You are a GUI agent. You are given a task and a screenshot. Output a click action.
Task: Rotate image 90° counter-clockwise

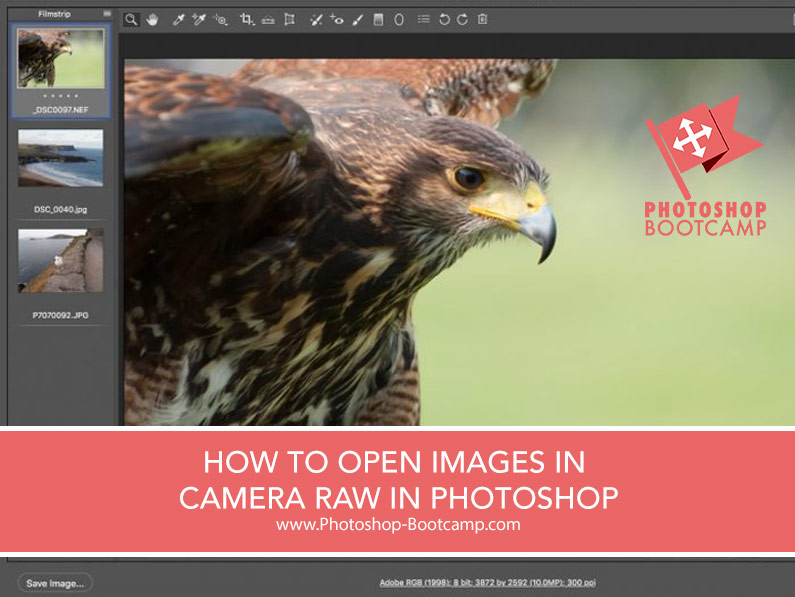click(444, 20)
